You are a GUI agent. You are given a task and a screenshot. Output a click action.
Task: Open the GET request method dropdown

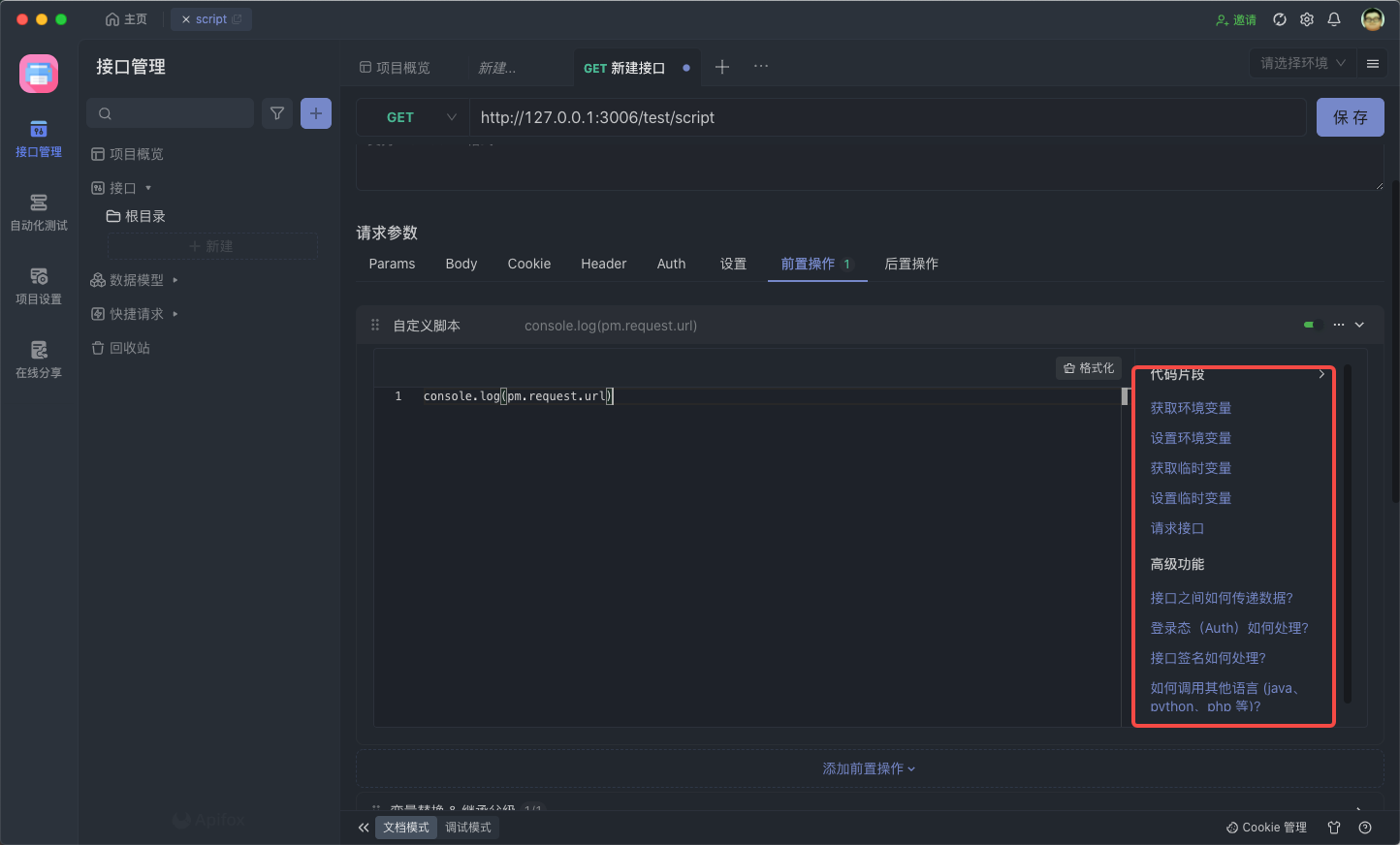(411, 116)
